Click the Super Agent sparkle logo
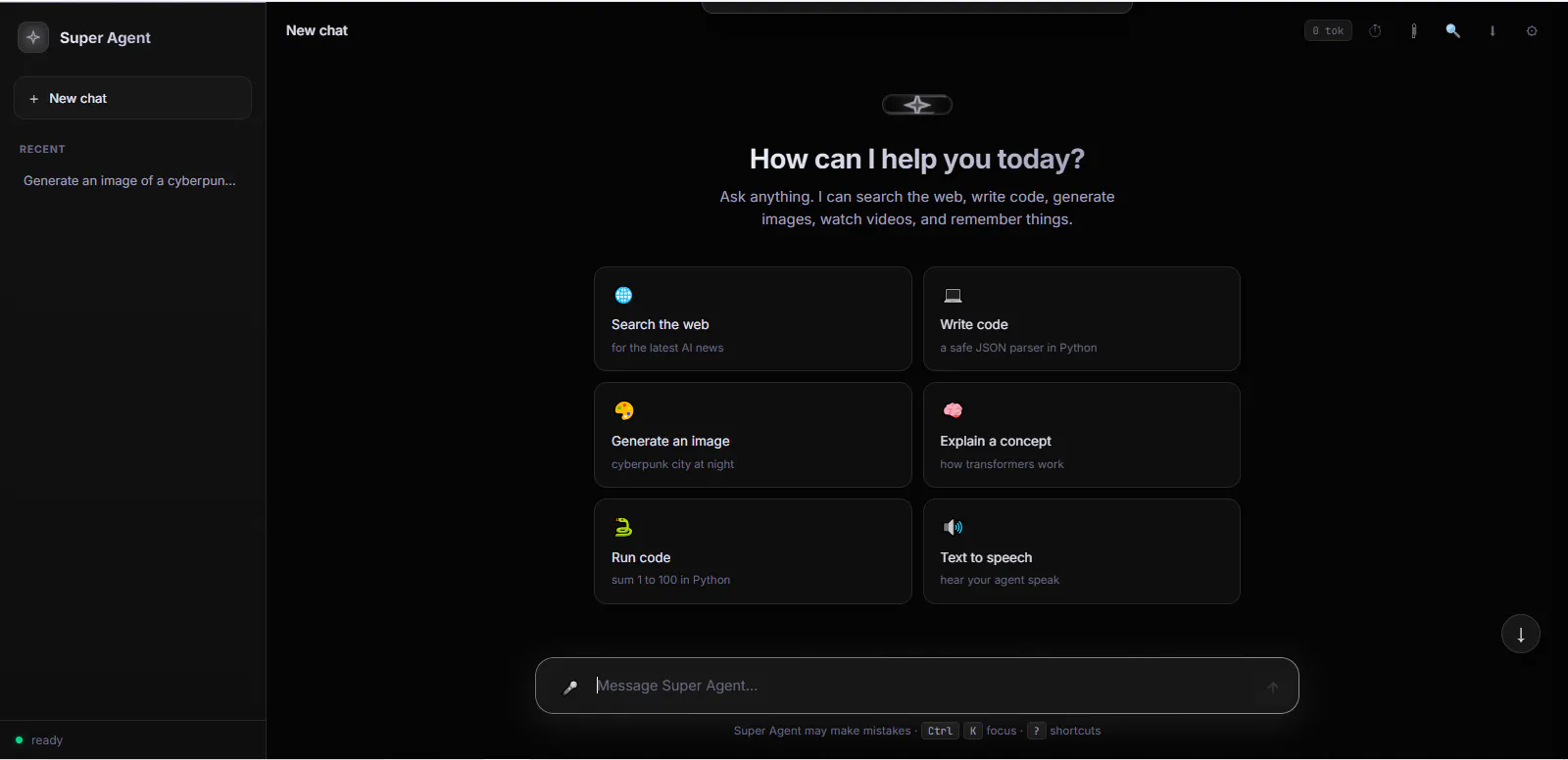Image resolution: width=1568 pixels, height=760 pixels. pyautogui.click(x=33, y=37)
